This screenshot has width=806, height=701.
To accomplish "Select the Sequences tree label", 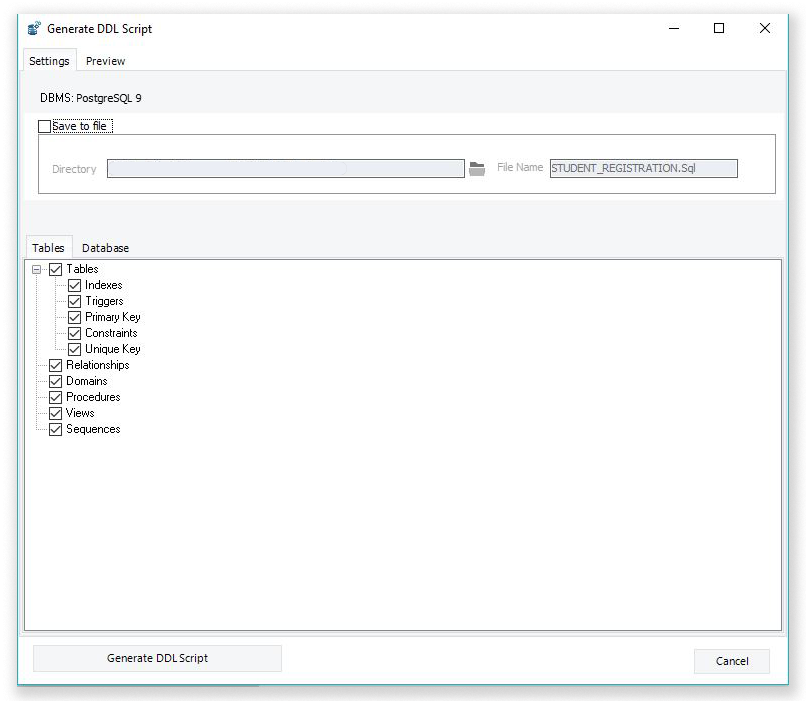I will [x=93, y=430].
